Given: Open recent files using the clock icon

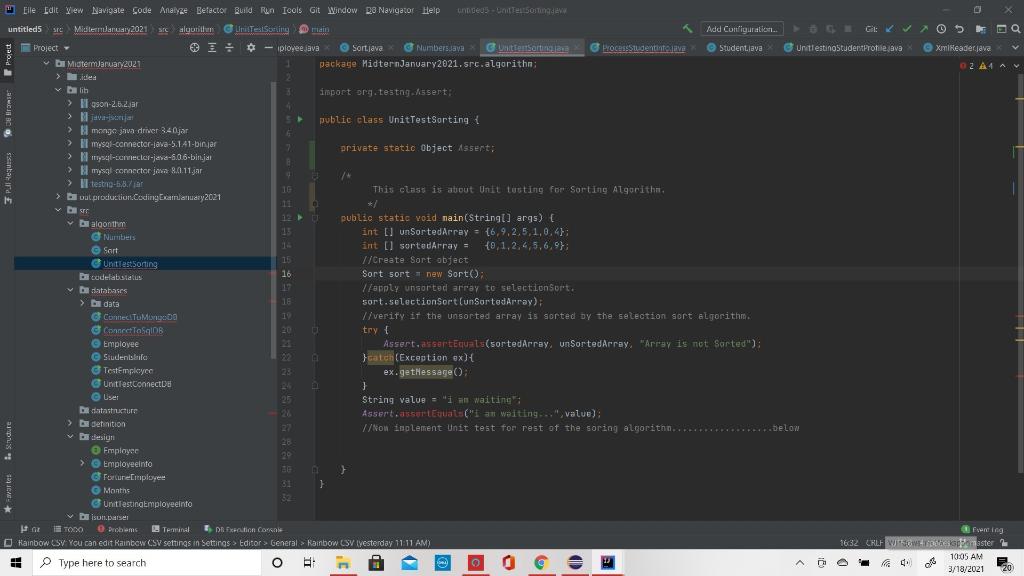Looking at the screenshot, I should coord(941,29).
